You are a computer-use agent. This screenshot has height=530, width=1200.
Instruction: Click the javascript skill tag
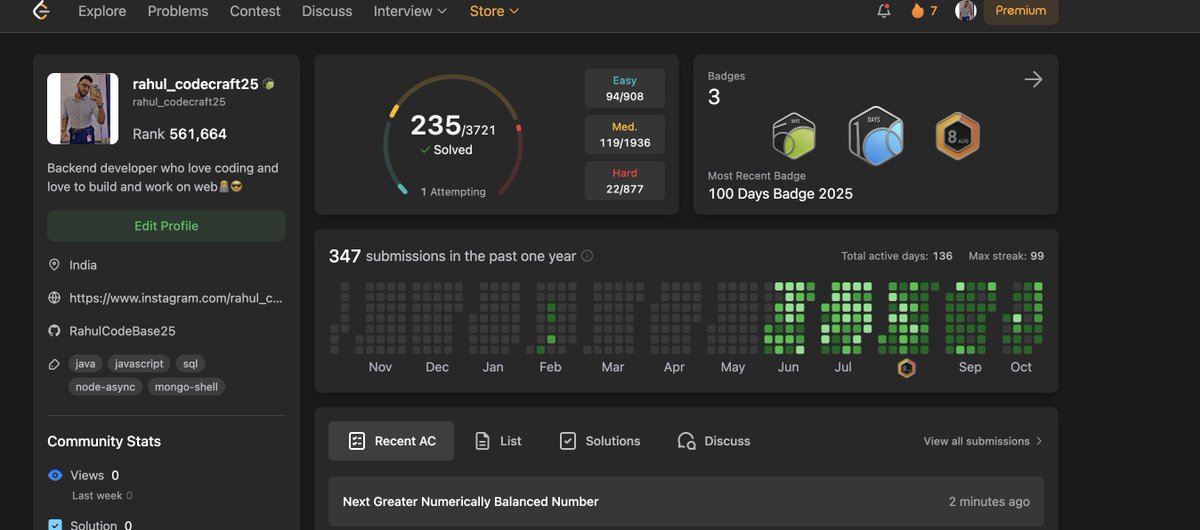138,364
